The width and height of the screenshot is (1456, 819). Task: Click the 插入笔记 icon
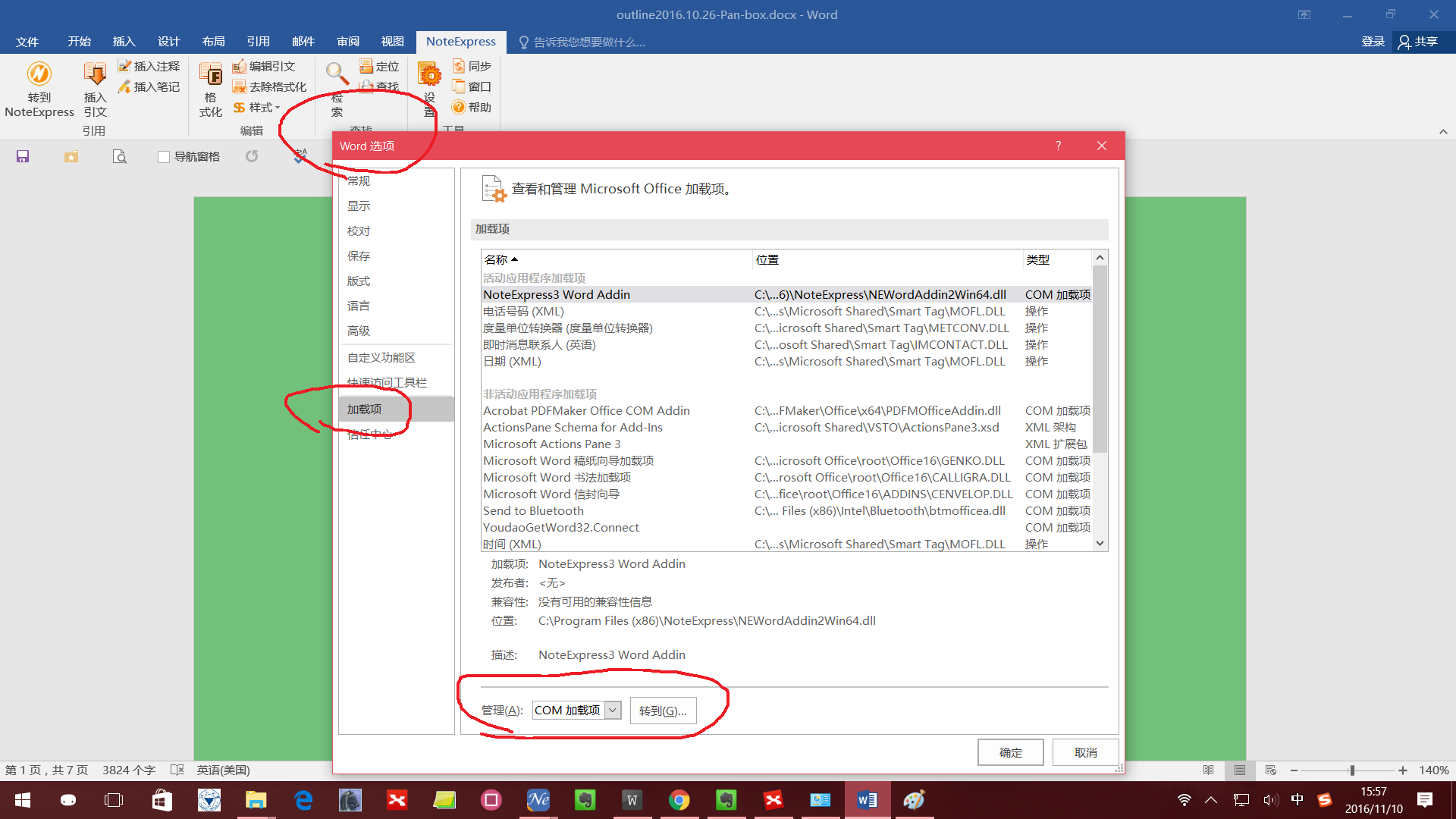[149, 87]
